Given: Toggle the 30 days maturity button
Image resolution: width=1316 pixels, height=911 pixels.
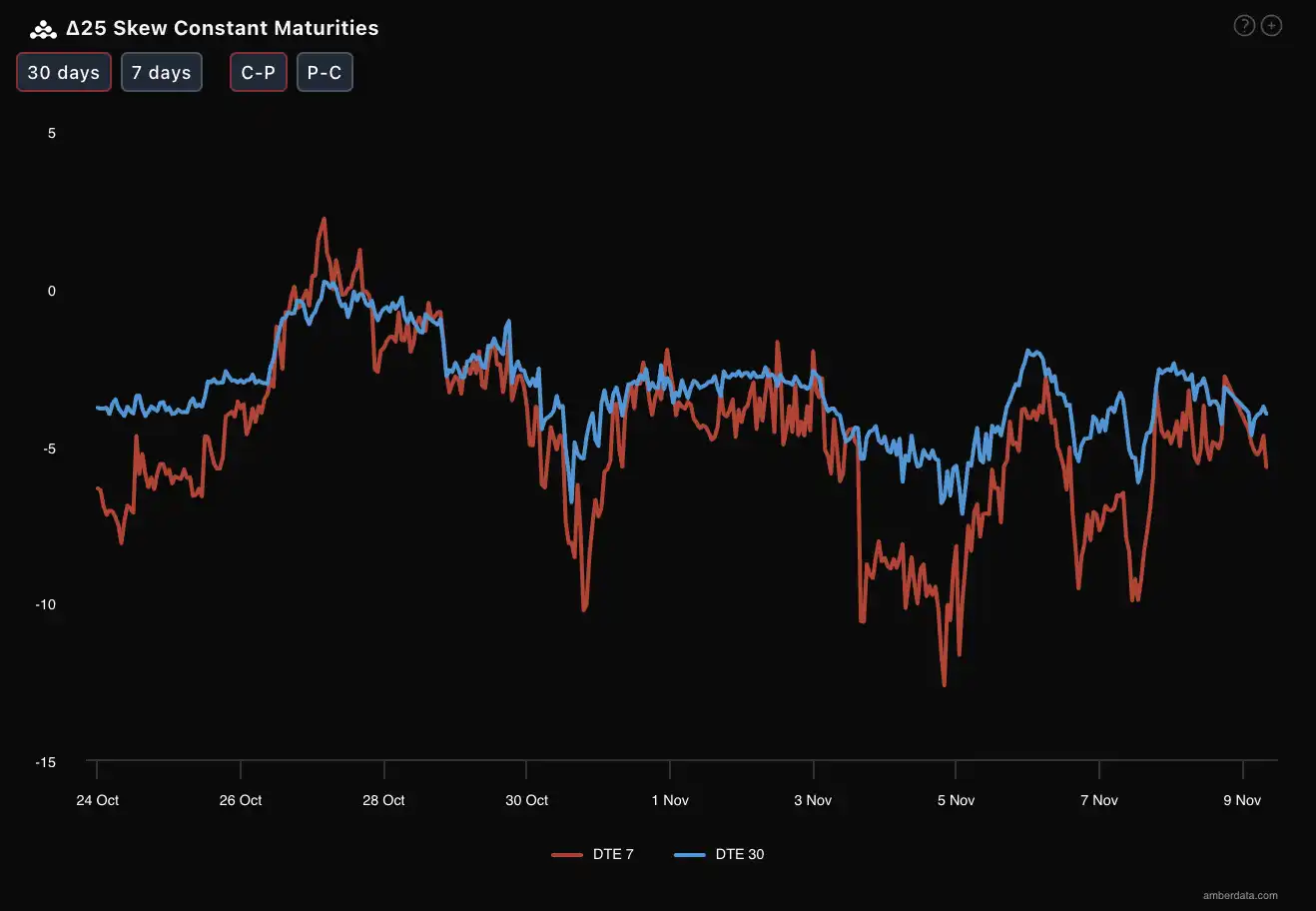Looking at the screenshot, I should 64,72.
